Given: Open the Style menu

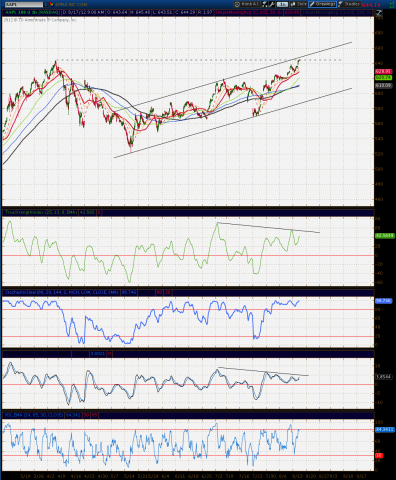Looking at the screenshot, I should 298,4.
